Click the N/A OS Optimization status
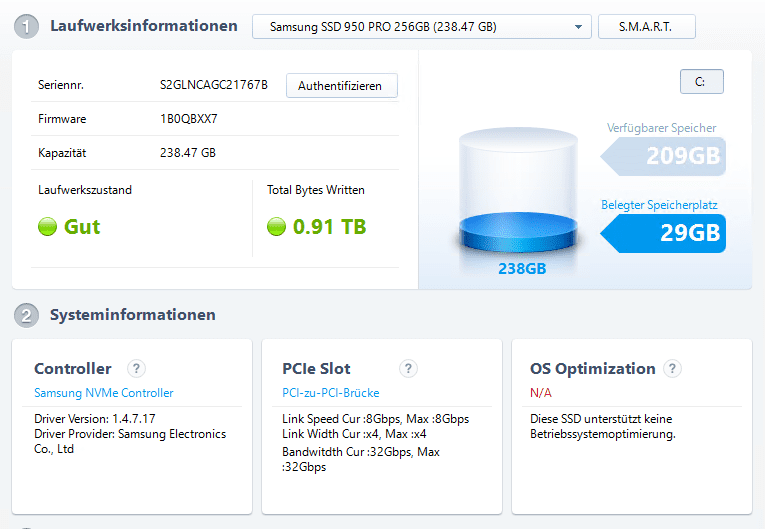This screenshot has height=529, width=765. coord(541,393)
